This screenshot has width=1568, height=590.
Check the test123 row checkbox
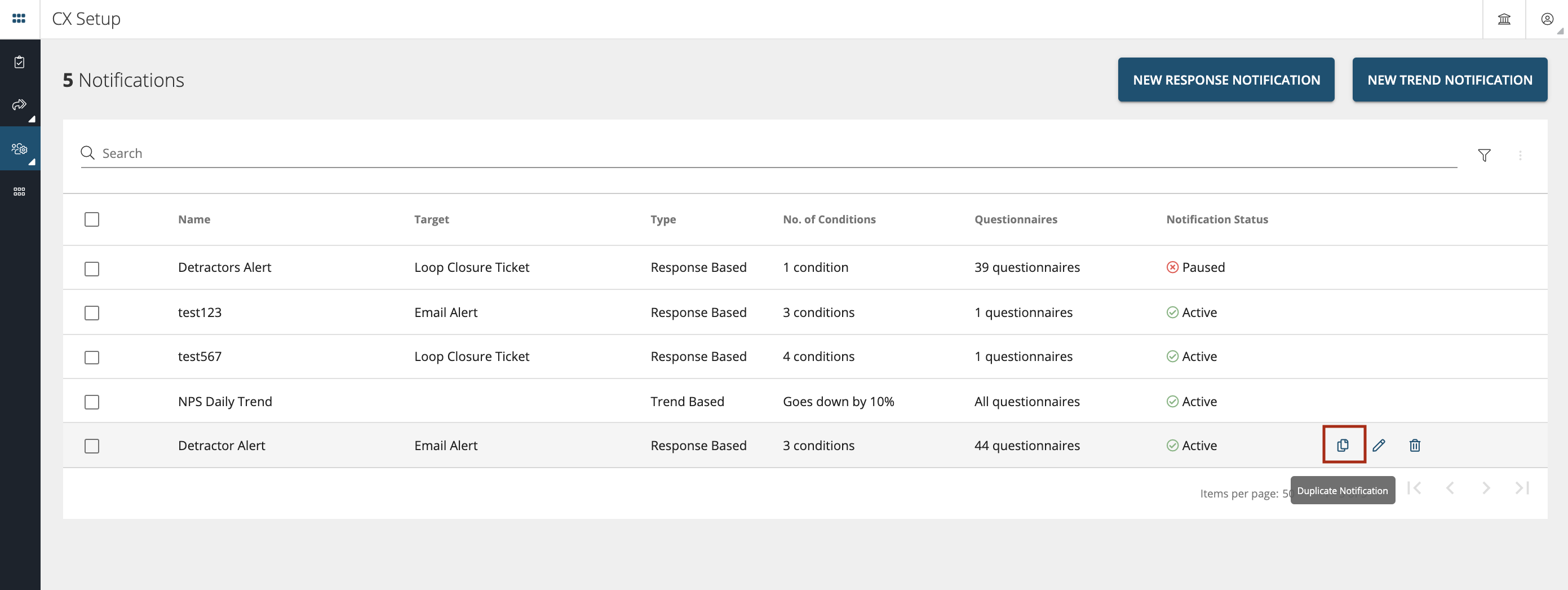pos(92,313)
